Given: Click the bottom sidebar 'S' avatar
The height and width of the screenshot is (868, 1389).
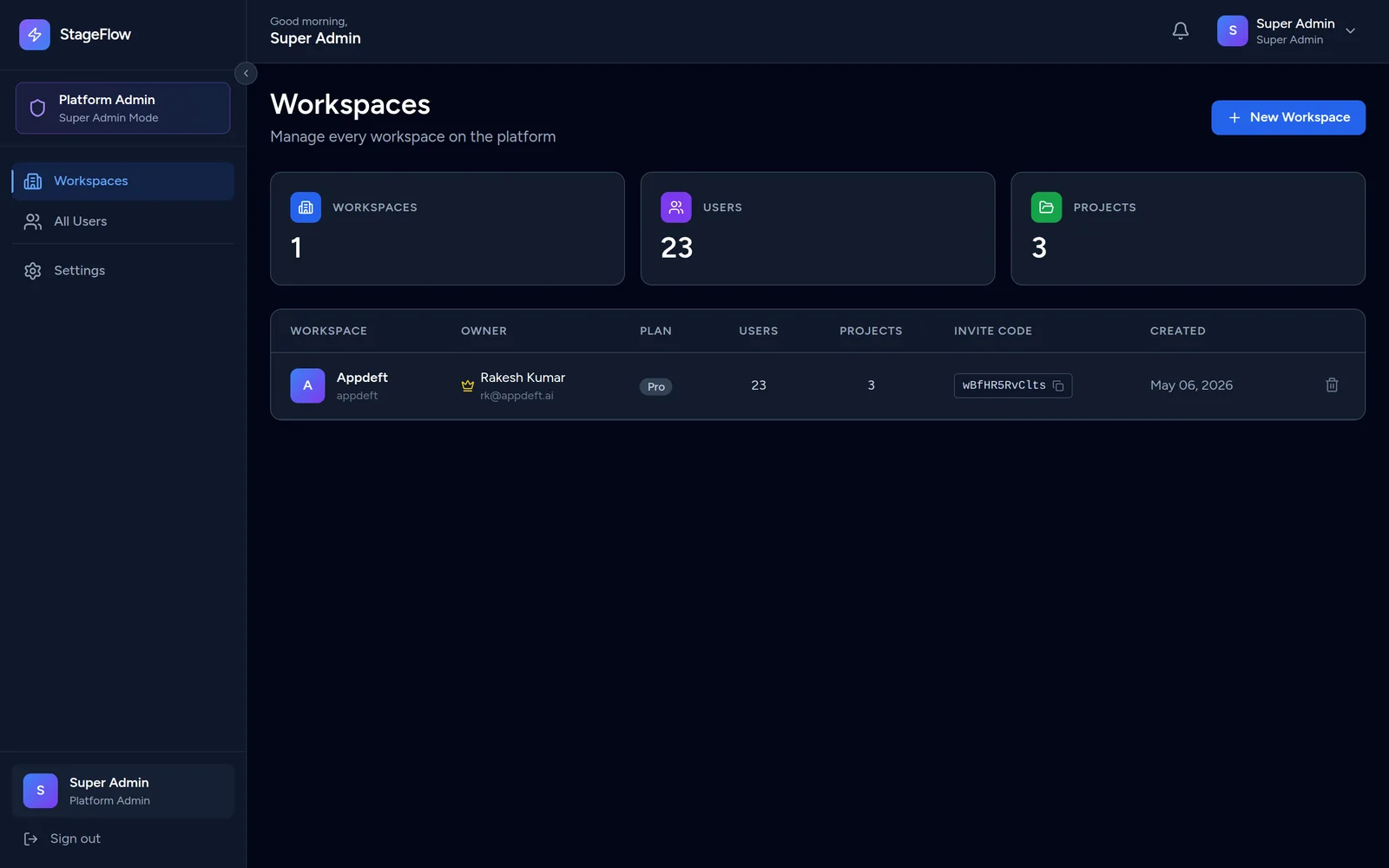Looking at the screenshot, I should pyautogui.click(x=40, y=792).
